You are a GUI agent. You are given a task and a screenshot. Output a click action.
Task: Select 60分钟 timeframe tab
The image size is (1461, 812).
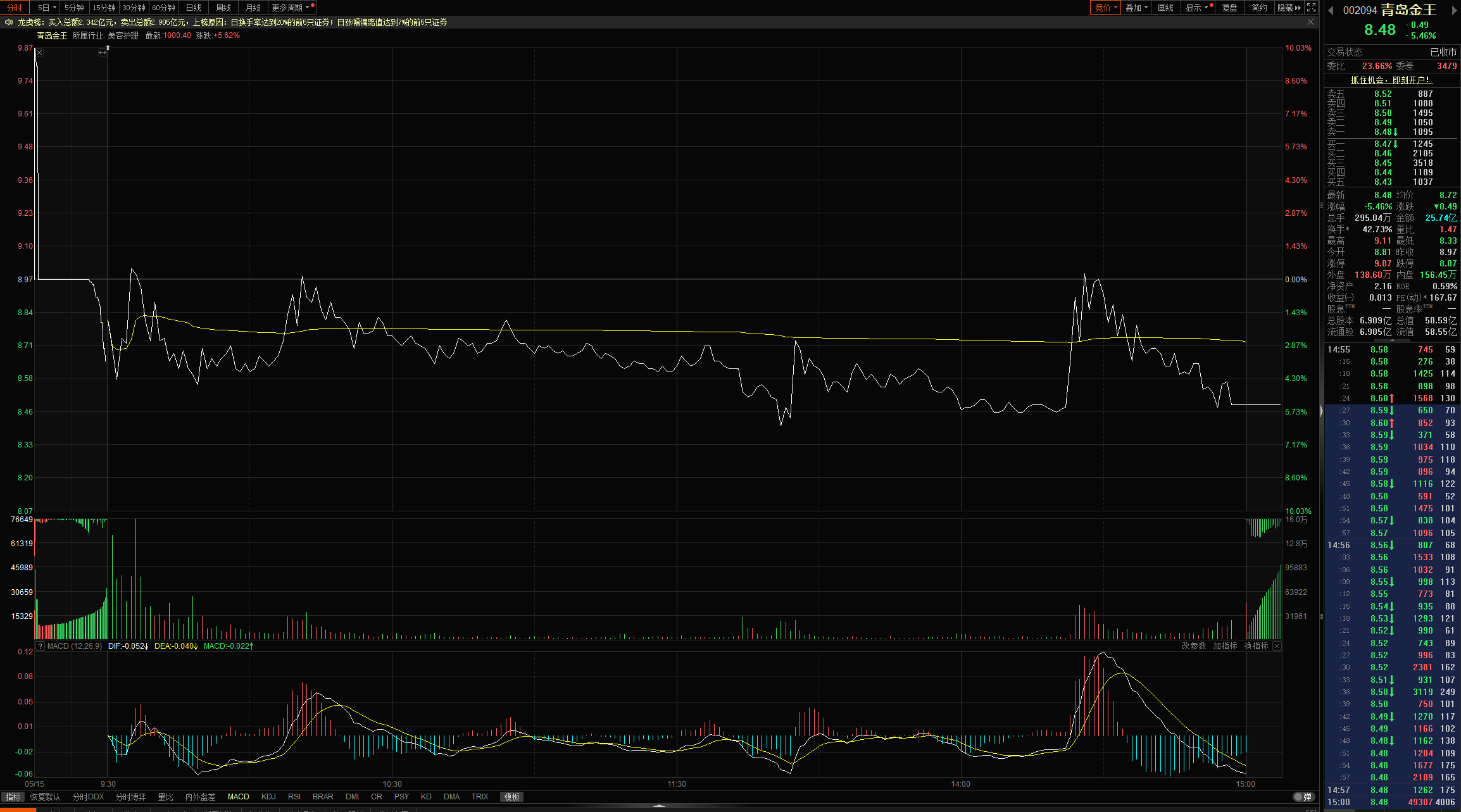click(163, 8)
